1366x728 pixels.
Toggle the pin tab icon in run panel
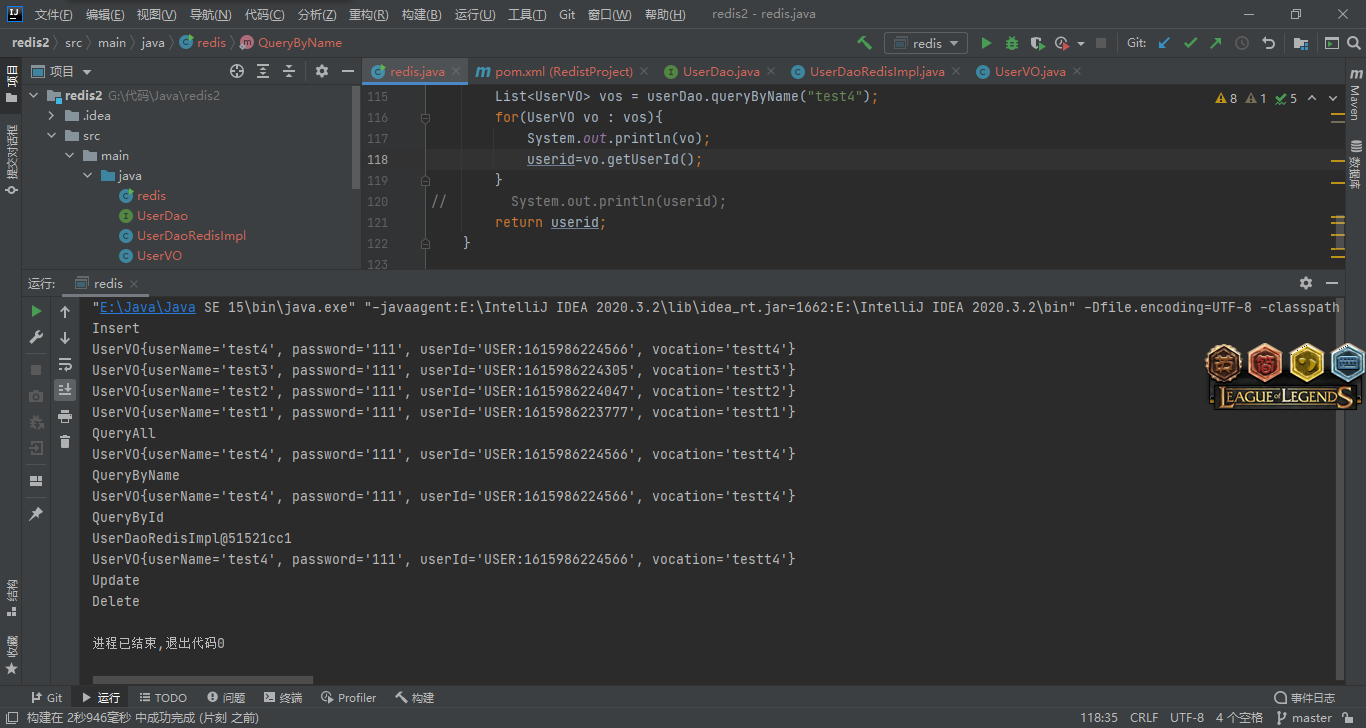click(x=36, y=513)
